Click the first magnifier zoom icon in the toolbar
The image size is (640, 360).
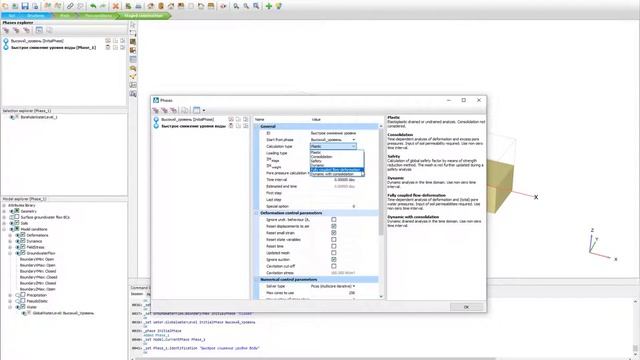[236, 6]
